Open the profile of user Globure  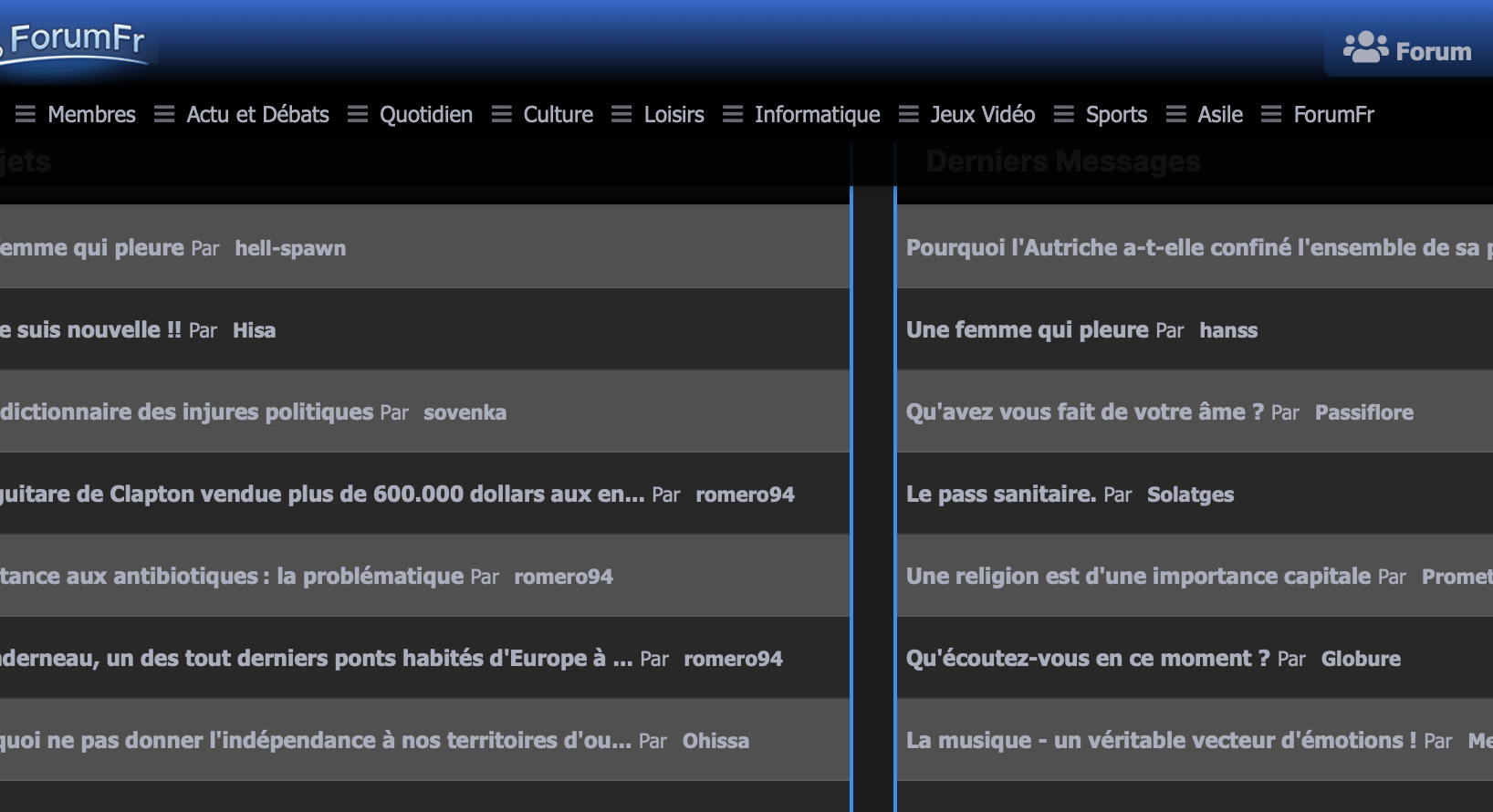(1361, 659)
